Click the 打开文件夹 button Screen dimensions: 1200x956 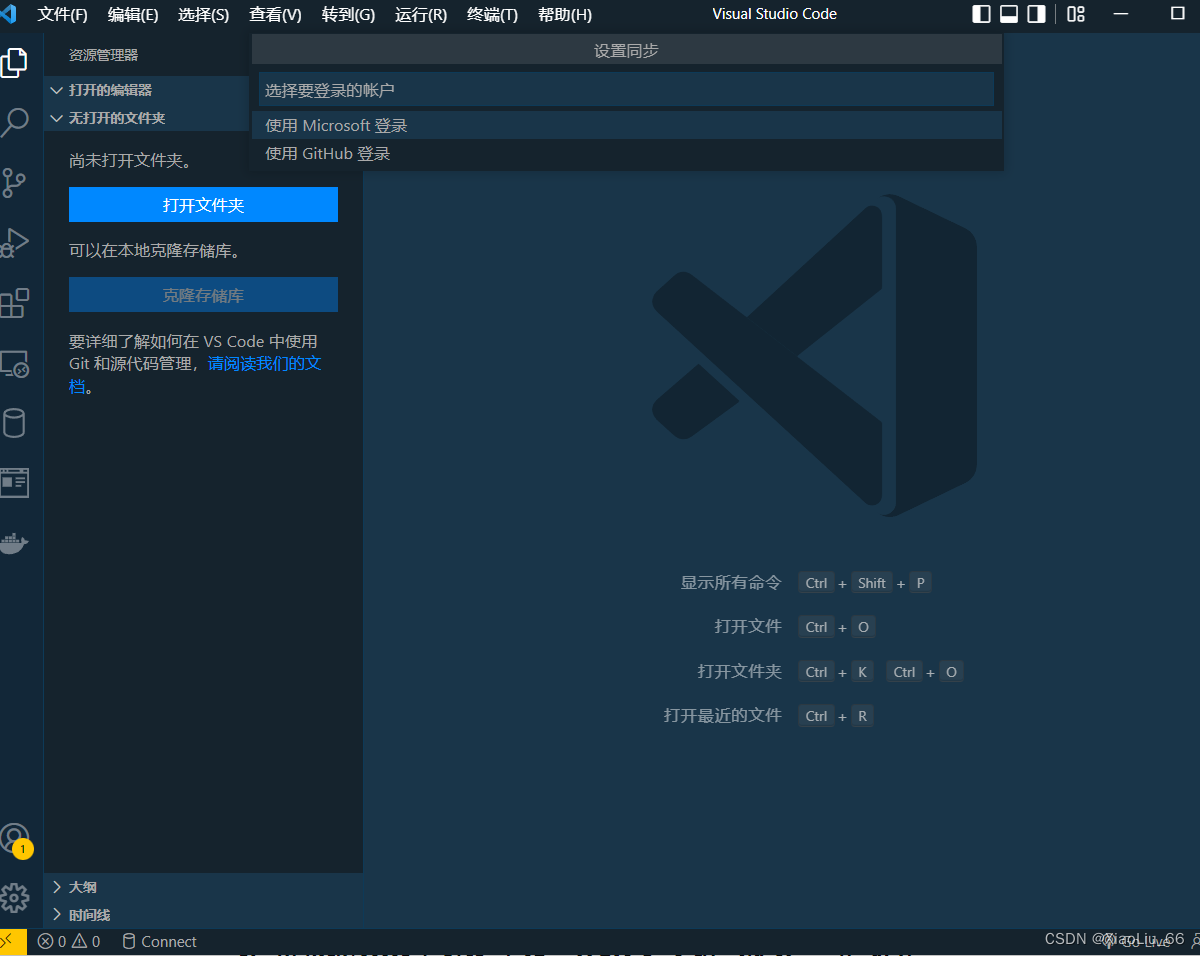point(203,205)
